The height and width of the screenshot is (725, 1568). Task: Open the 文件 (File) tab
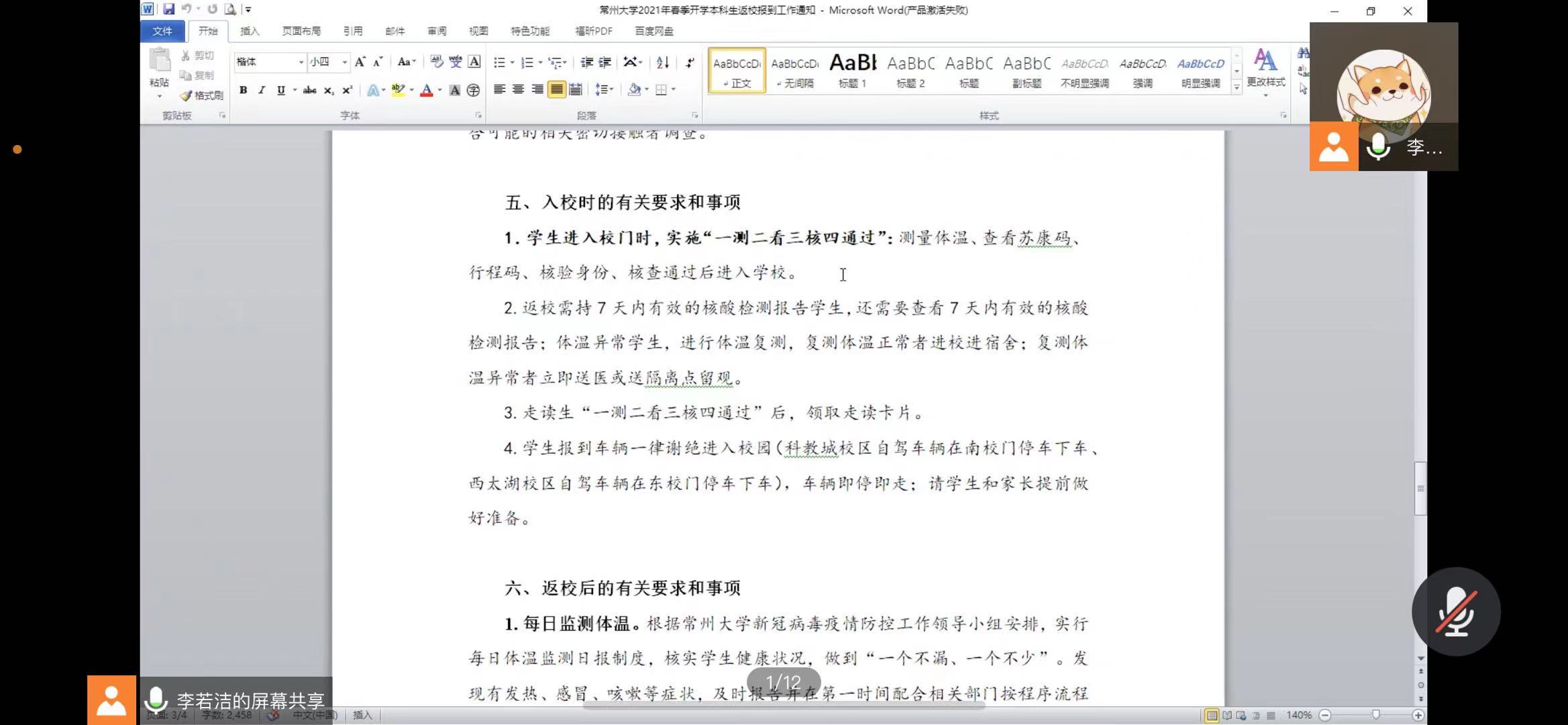click(162, 31)
